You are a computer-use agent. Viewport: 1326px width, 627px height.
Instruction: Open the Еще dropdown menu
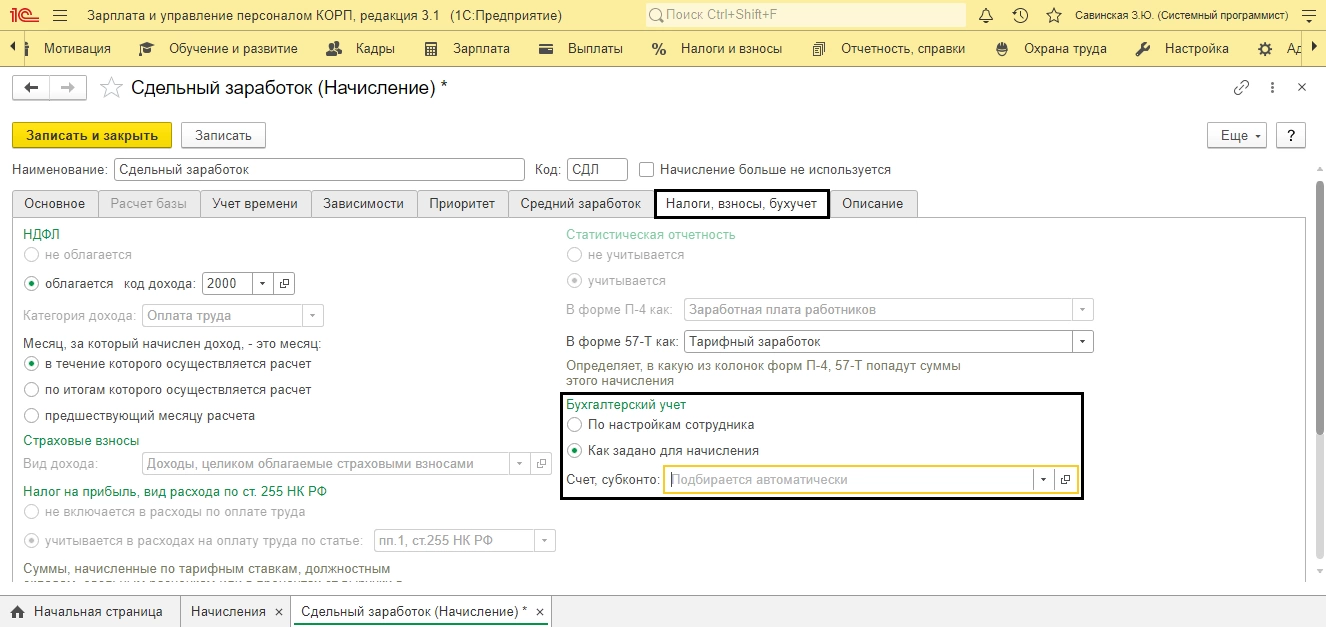[x=1237, y=135]
